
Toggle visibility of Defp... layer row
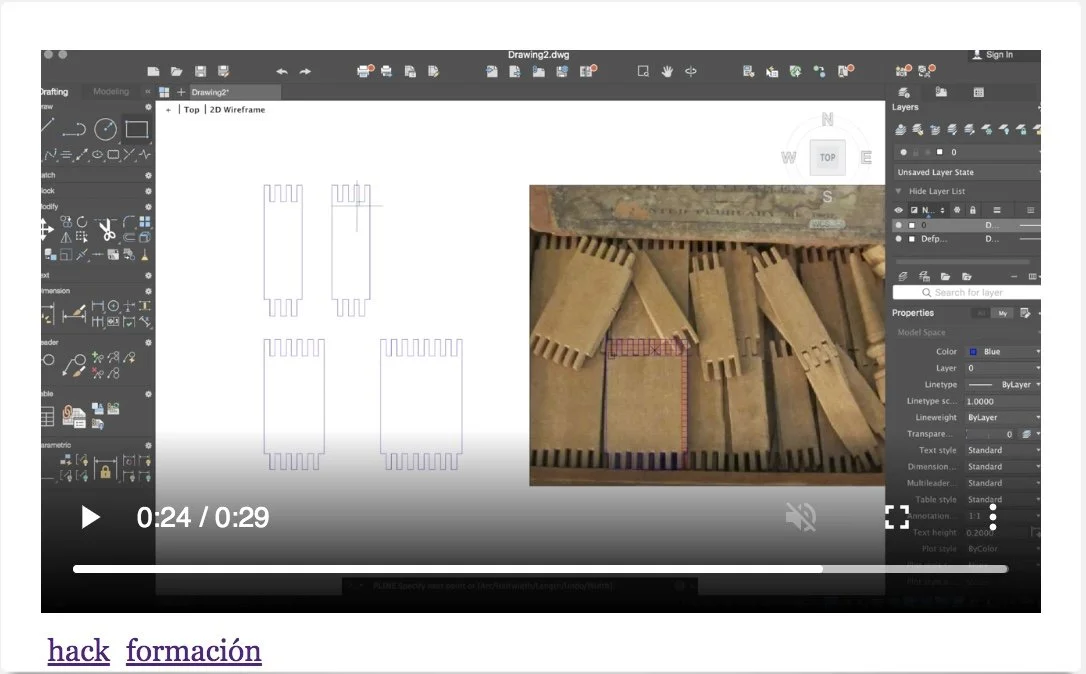pyautogui.click(x=899, y=239)
